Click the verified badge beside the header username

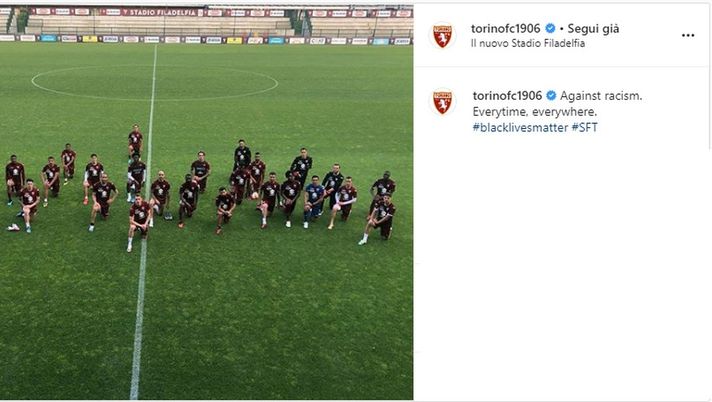(x=550, y=28)
